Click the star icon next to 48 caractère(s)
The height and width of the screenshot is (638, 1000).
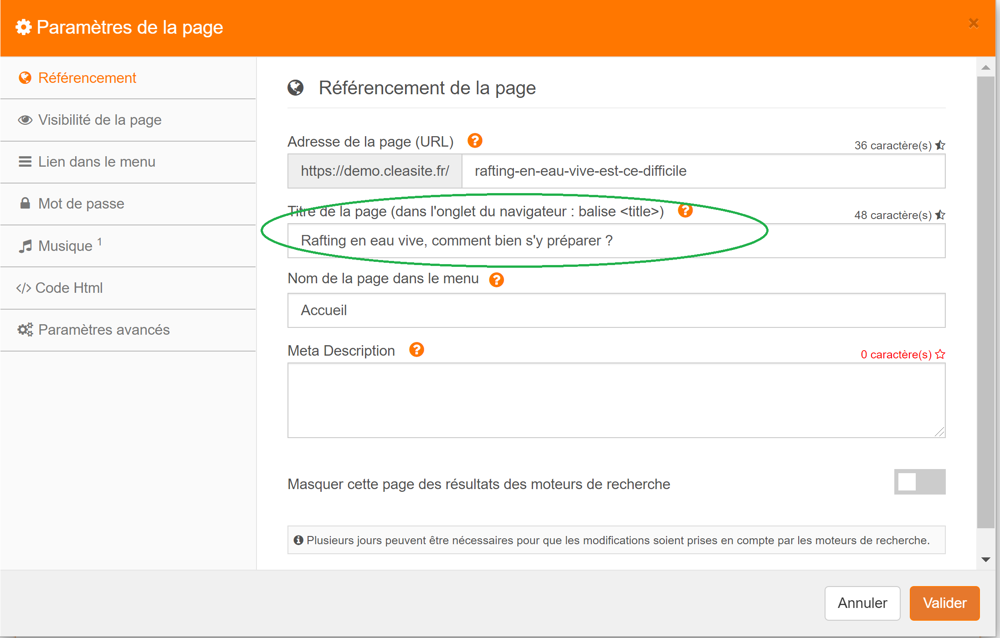(940, 215)
